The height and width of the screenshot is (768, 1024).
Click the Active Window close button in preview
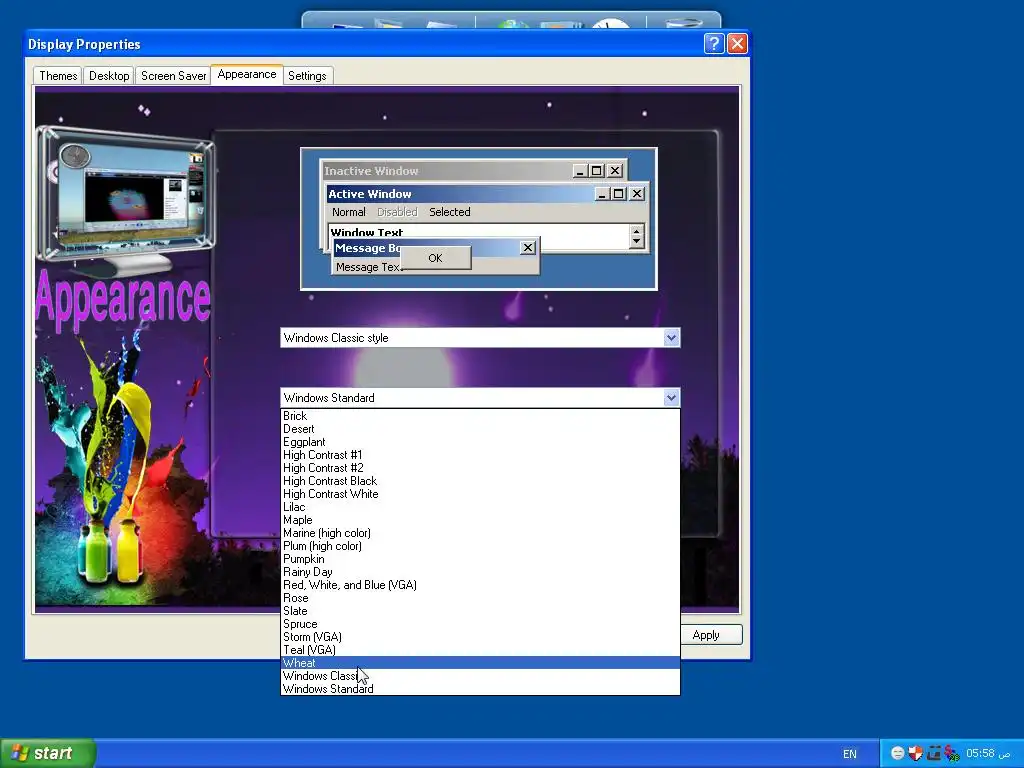click(x=637, y=193)
